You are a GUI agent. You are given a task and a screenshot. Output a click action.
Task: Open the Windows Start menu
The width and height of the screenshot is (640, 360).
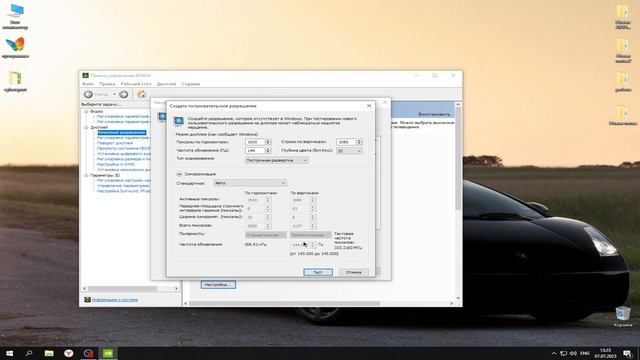click(9, 353)
